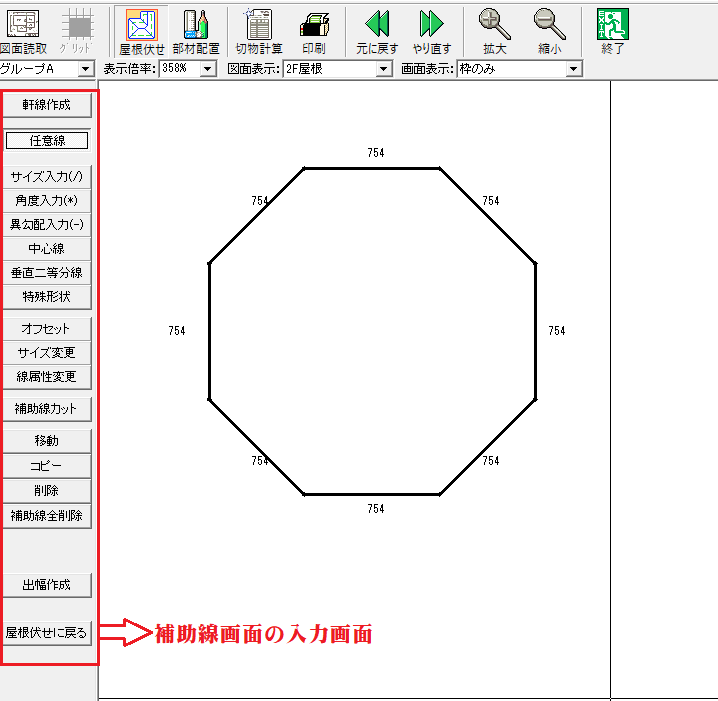Click the right edge 754 dimension label
This screenshot has height=701, width=718.
[557, 331]
